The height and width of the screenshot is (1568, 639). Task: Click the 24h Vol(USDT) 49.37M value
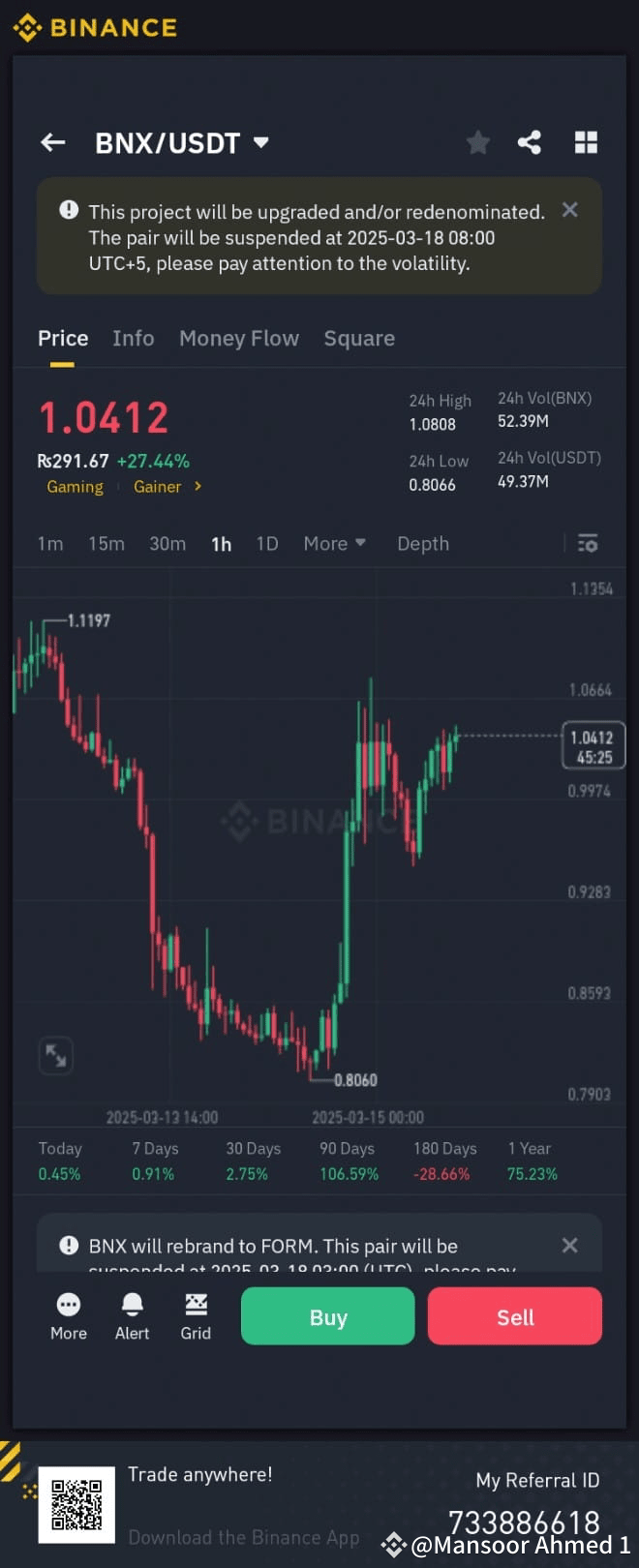[523, 481]
